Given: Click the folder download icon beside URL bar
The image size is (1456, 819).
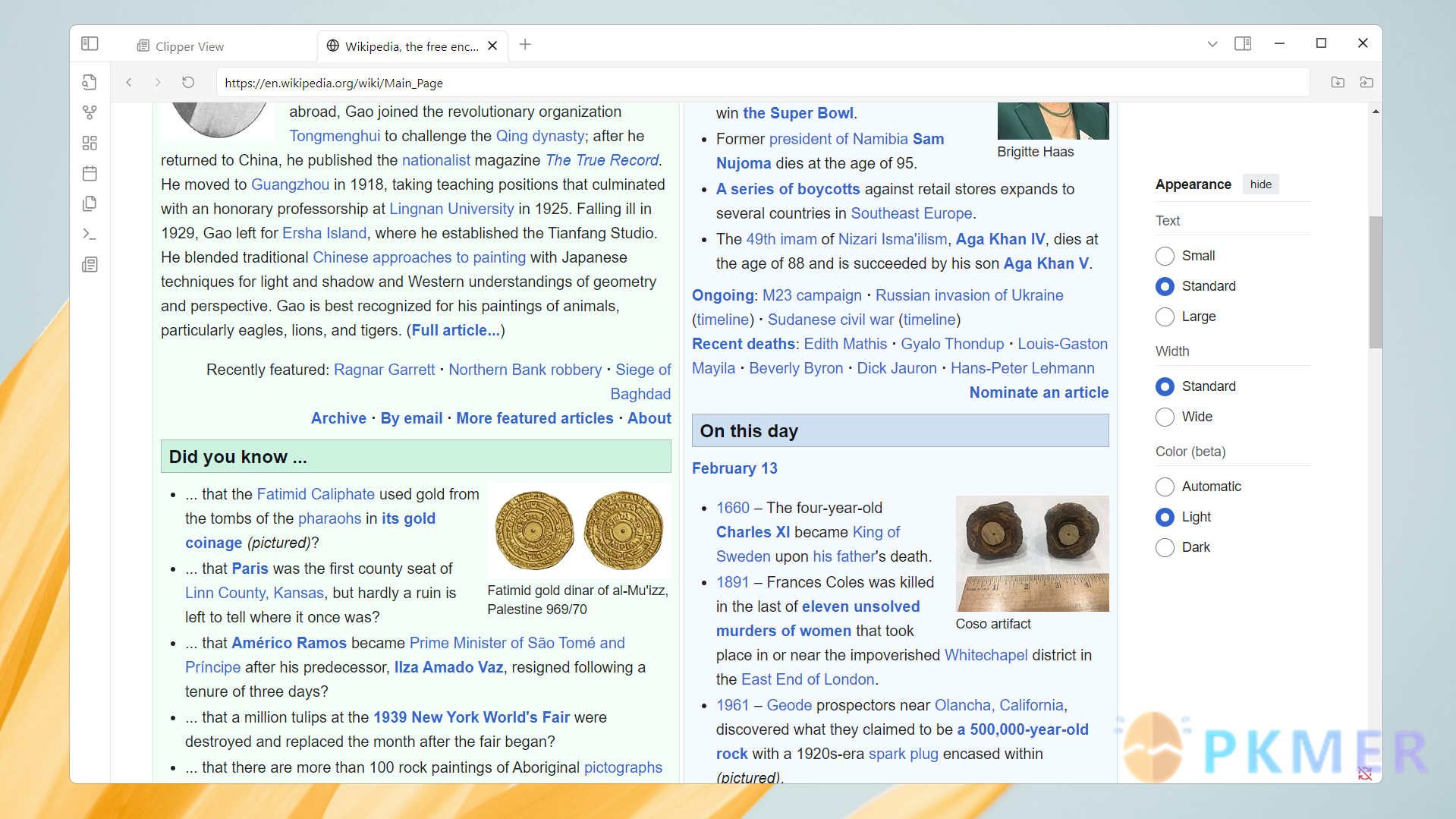Looking at the screenshot, I should [x=1338, y=82].
